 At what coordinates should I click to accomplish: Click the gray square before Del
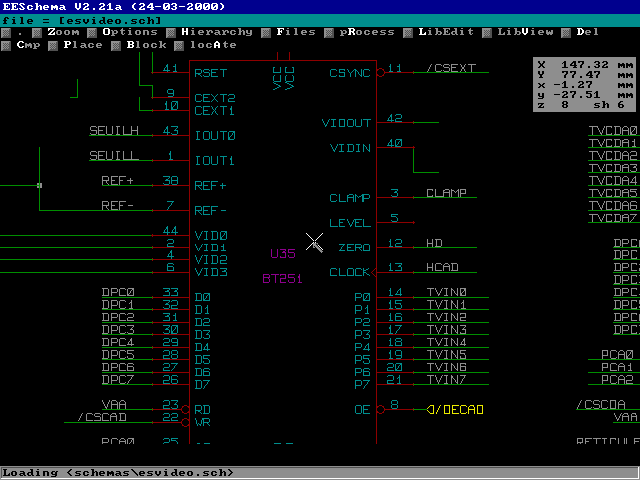click(x=566, y=33)
